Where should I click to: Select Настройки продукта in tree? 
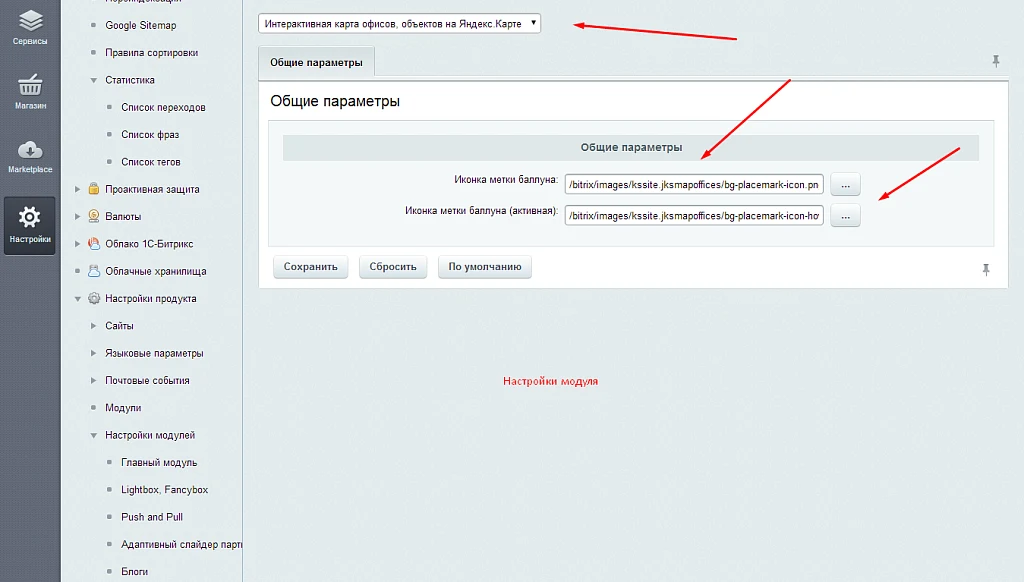point(151,299)
